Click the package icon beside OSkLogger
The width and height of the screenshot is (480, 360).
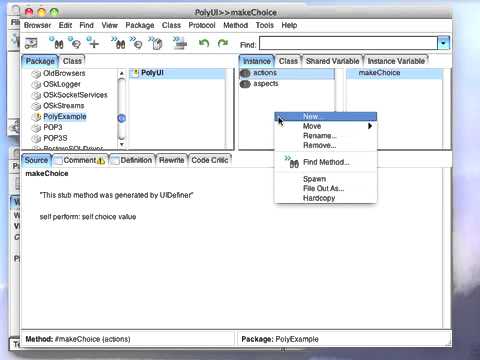point(36,85)
